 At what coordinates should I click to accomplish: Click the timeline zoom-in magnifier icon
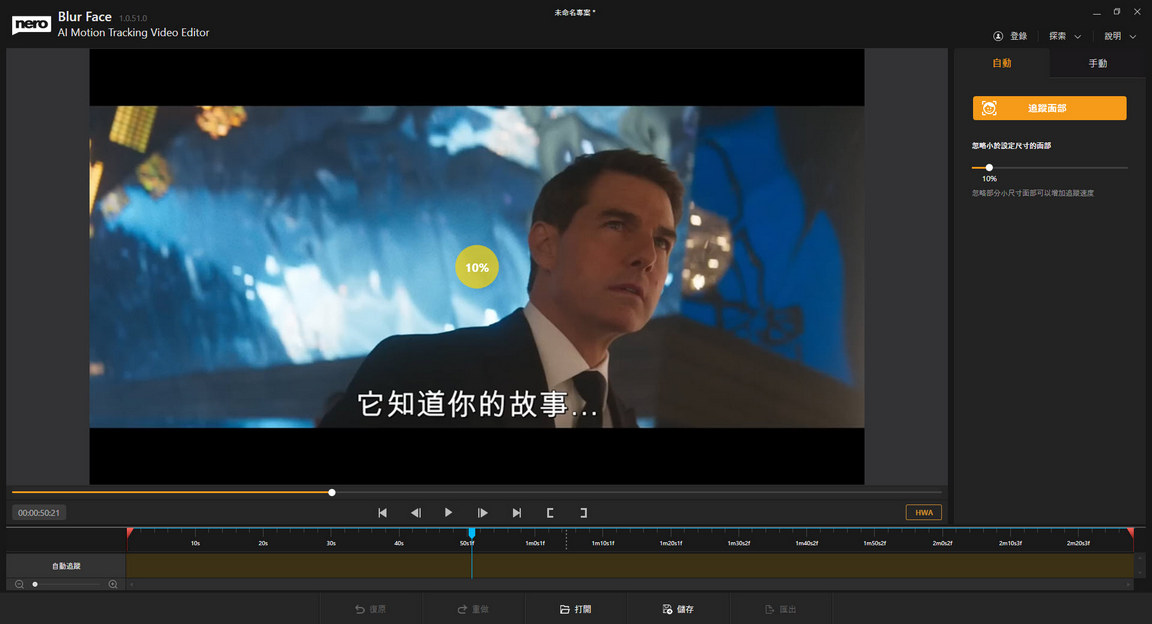coord(112,584)
